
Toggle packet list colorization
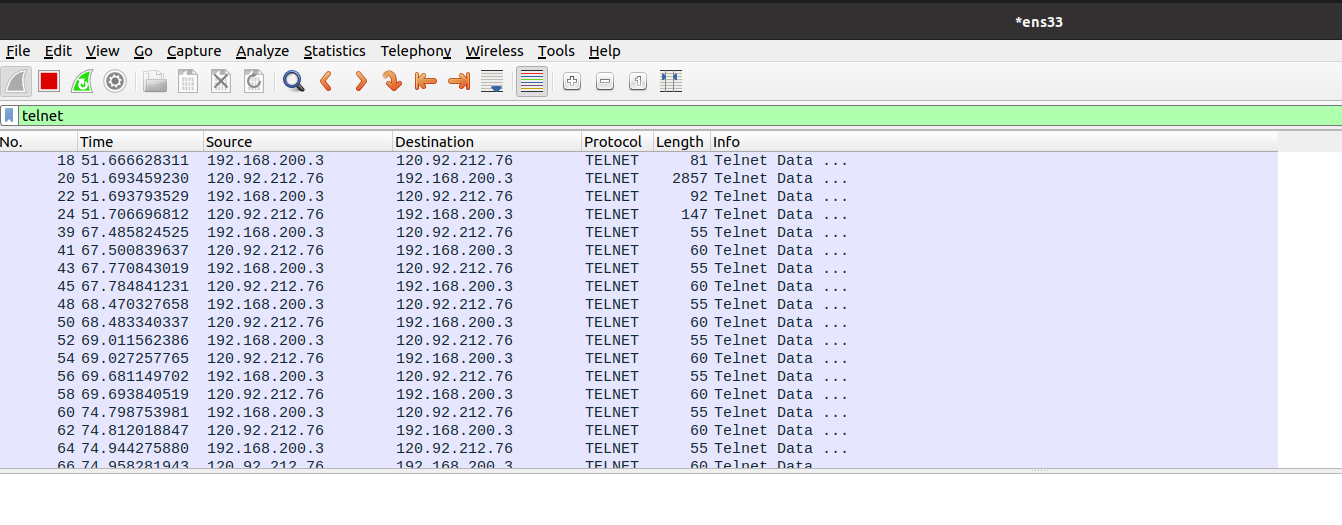pyautogui.click(x=532, y=82)
